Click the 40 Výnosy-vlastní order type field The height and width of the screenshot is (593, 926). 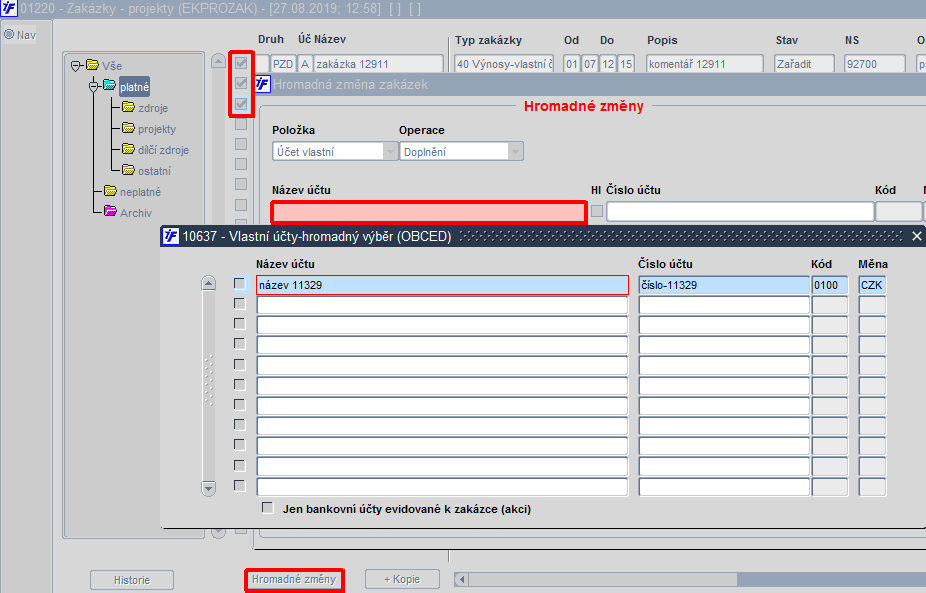coord(504,64)
